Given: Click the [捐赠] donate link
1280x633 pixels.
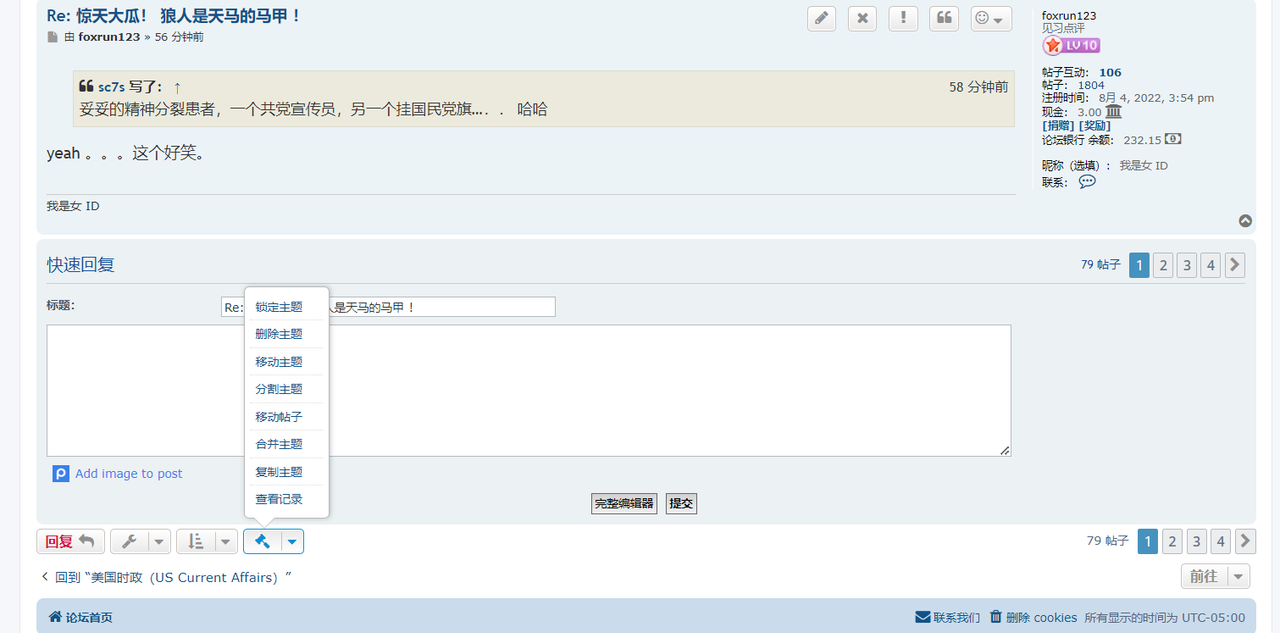Looking at the screenshot, I should (1058, 126).
